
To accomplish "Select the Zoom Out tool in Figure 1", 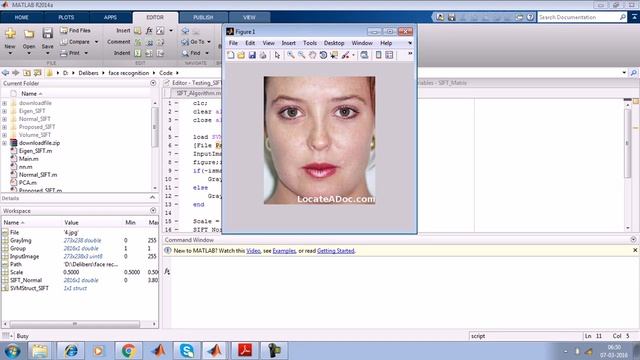I will click(302, 55).
